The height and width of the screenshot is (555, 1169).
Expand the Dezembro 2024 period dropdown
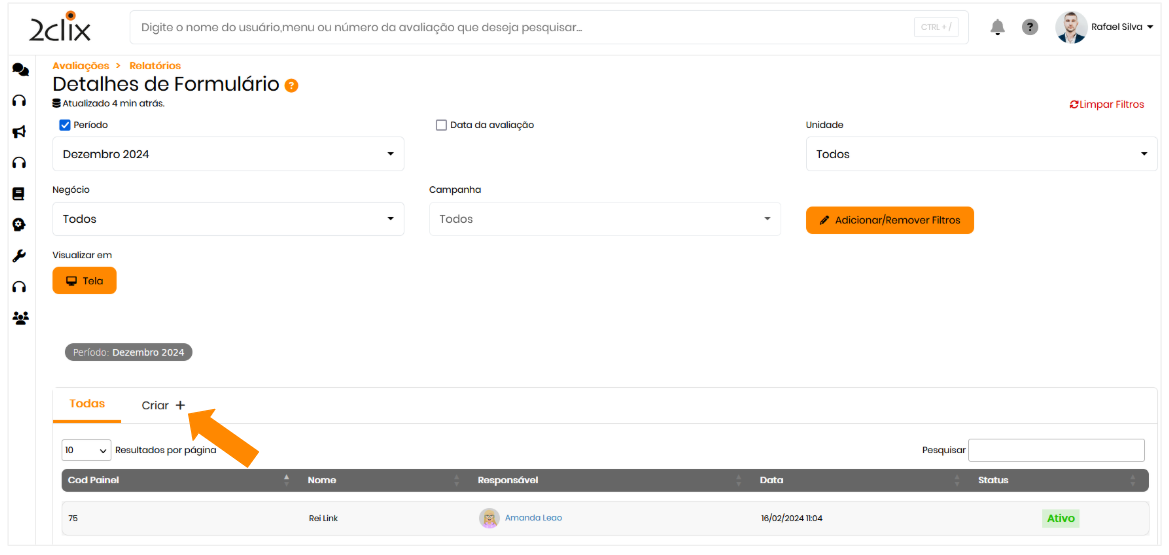click(228, 154)
